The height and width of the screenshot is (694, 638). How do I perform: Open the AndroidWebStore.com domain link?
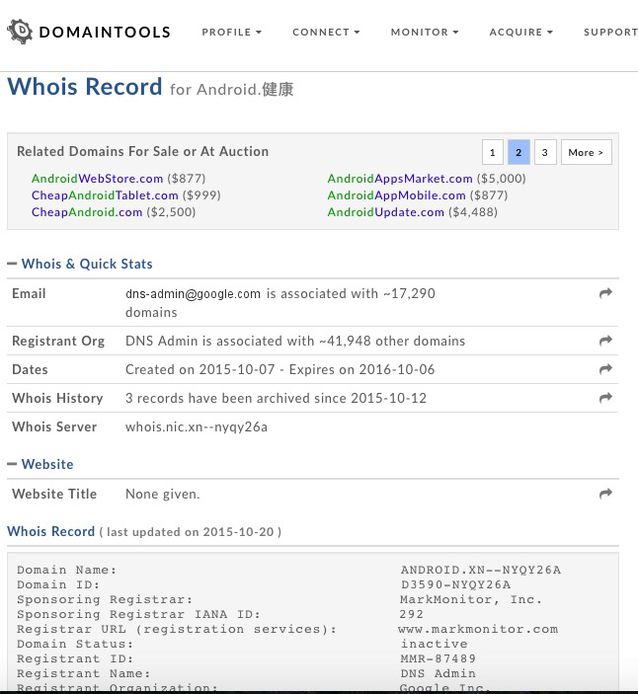tap(97, 179)
